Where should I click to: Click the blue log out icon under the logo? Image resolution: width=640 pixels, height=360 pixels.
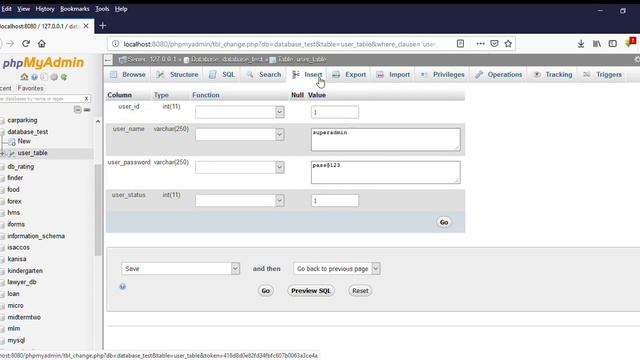point(34,77)
